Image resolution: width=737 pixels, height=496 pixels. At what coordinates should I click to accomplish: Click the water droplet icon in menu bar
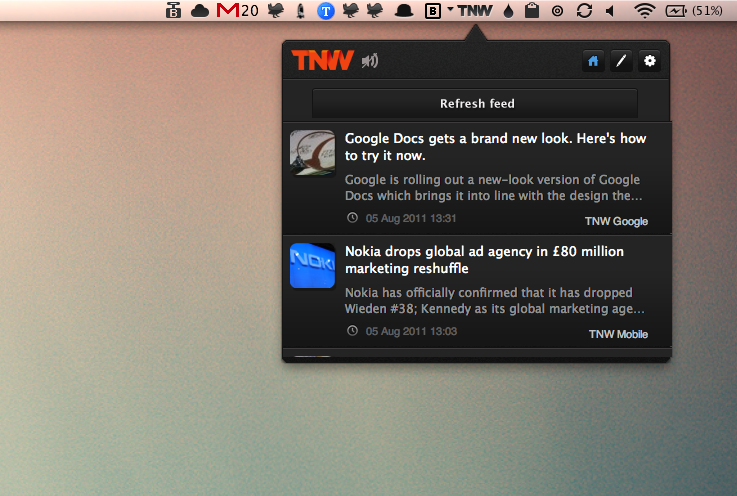pyautogui.click(x=508, y=11)
